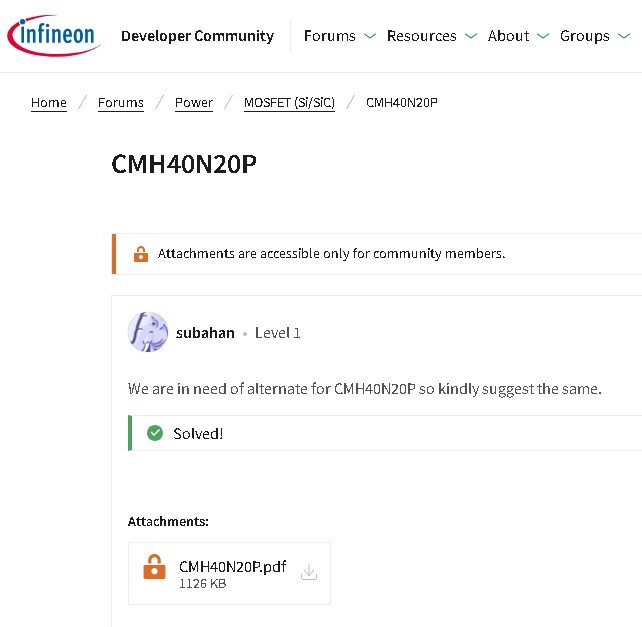Click the download icon for CMH40N20P.pdf
This screenshot has height=627, width=642.
[309, 572]
